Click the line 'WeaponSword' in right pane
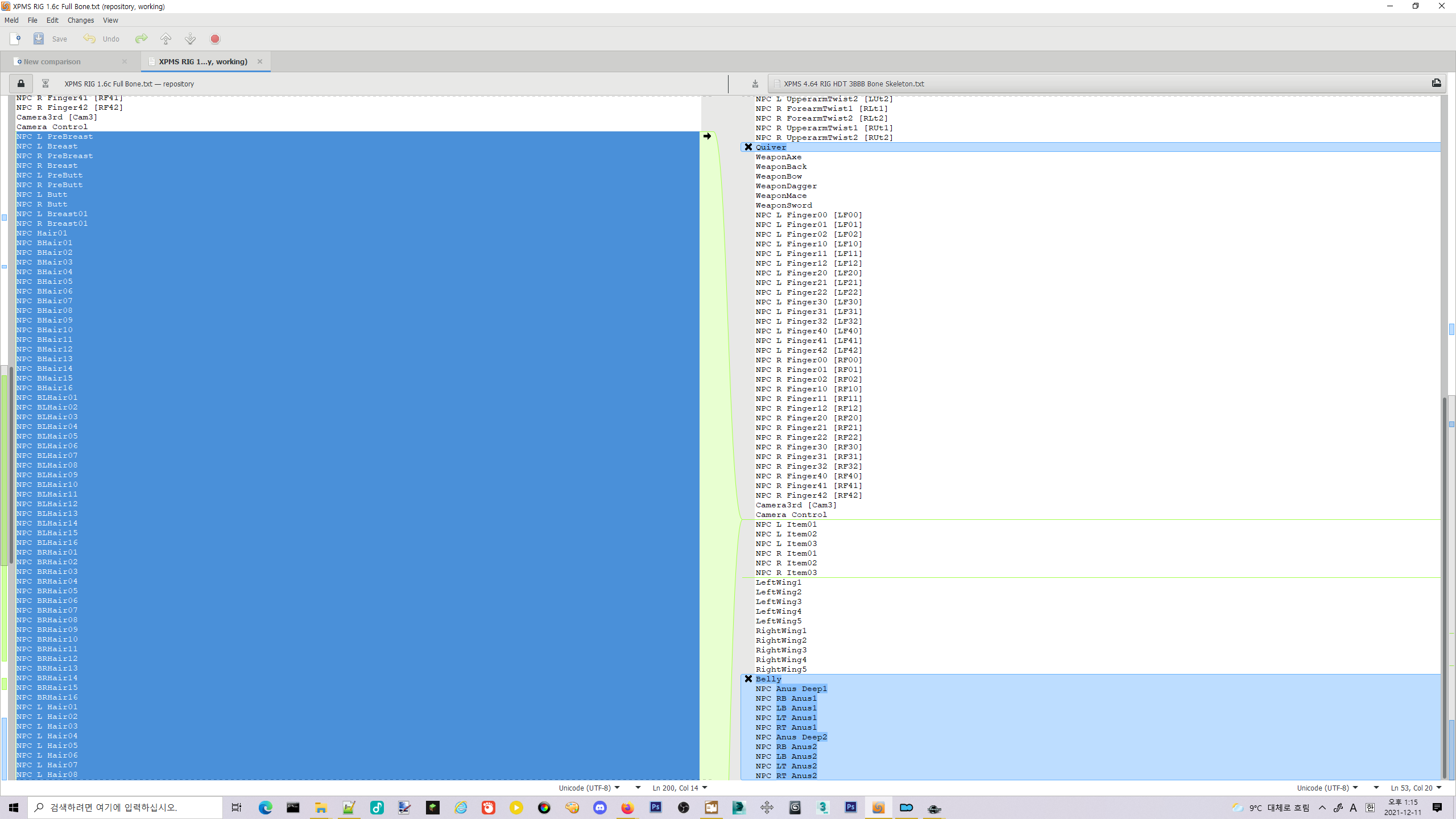The height and width of the screenshot is (819, 1456). (x=784, y=205)
